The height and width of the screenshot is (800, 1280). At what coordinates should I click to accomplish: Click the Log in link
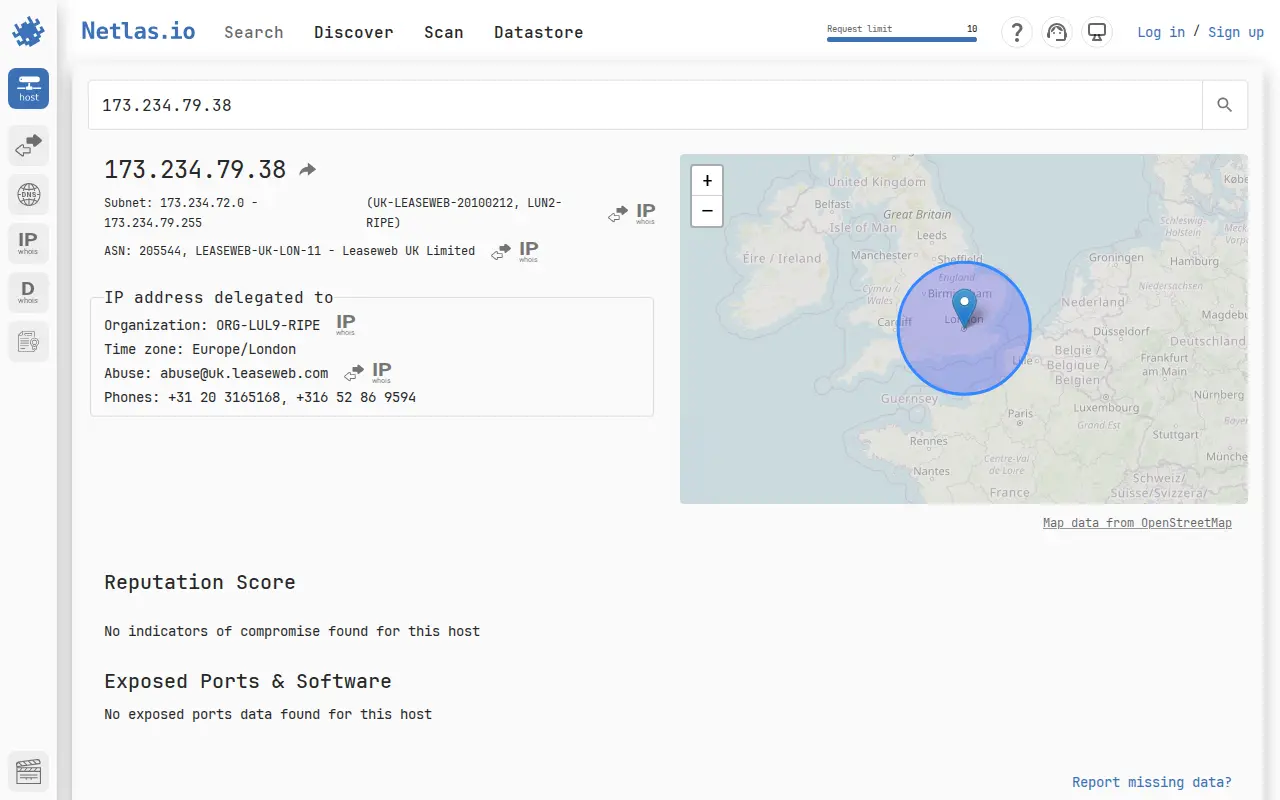pyautogui.click(x=1161, y=32)
